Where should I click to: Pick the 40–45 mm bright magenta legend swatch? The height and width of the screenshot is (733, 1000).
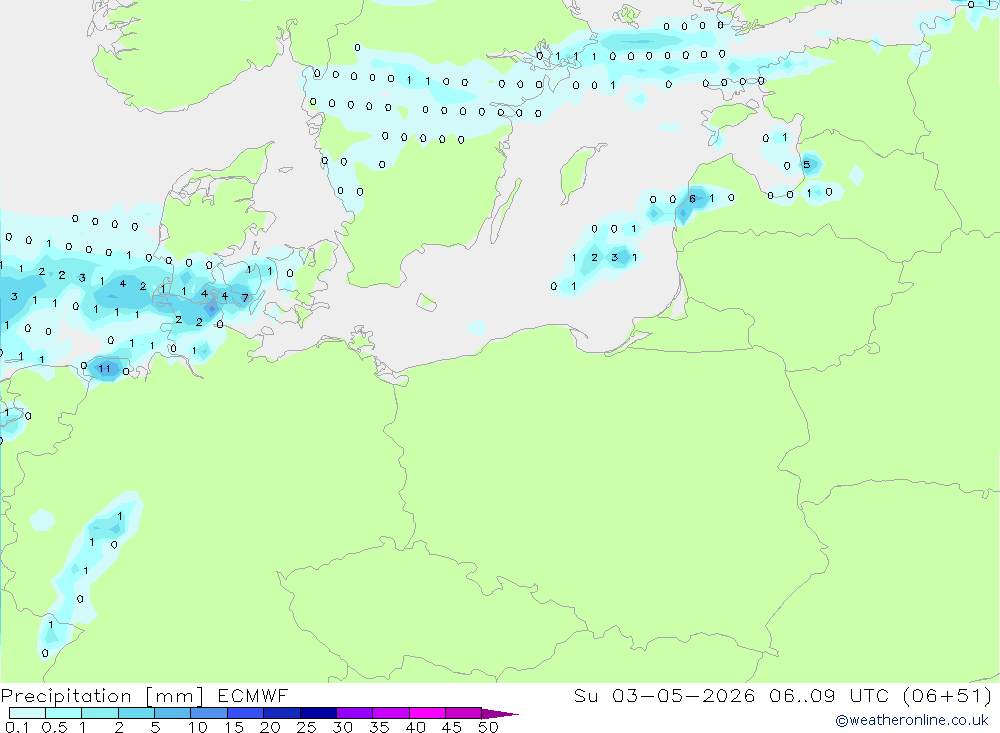427,713
